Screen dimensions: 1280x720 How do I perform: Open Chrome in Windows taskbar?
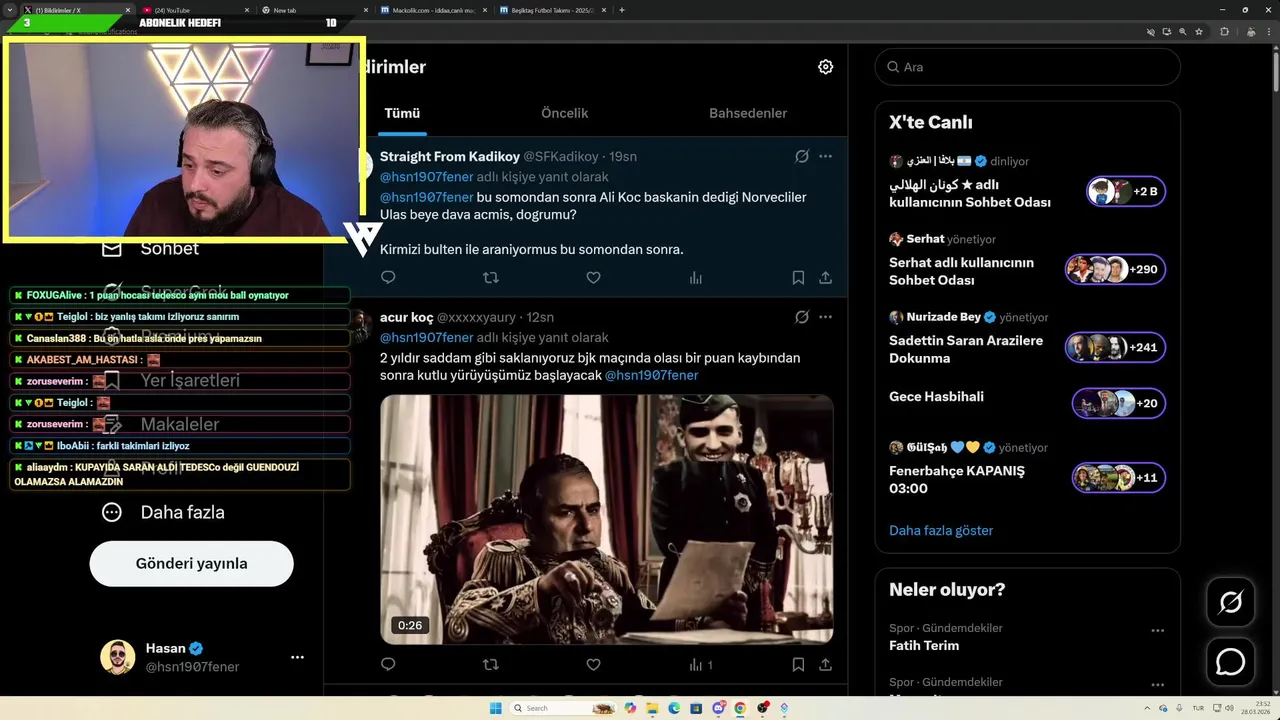[739, 708]
